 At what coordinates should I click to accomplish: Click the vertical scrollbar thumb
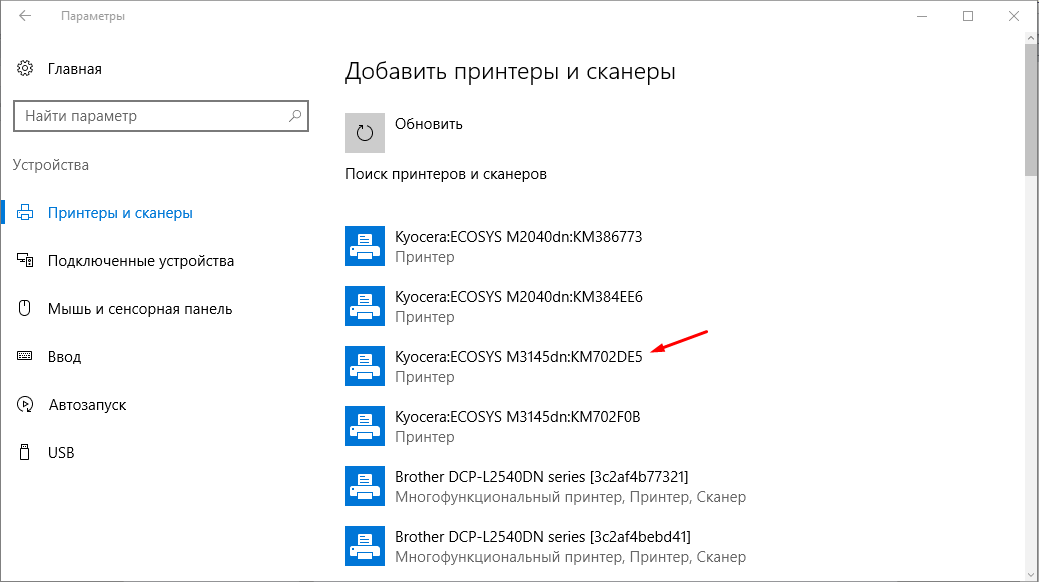click(x=1032, y=110)
